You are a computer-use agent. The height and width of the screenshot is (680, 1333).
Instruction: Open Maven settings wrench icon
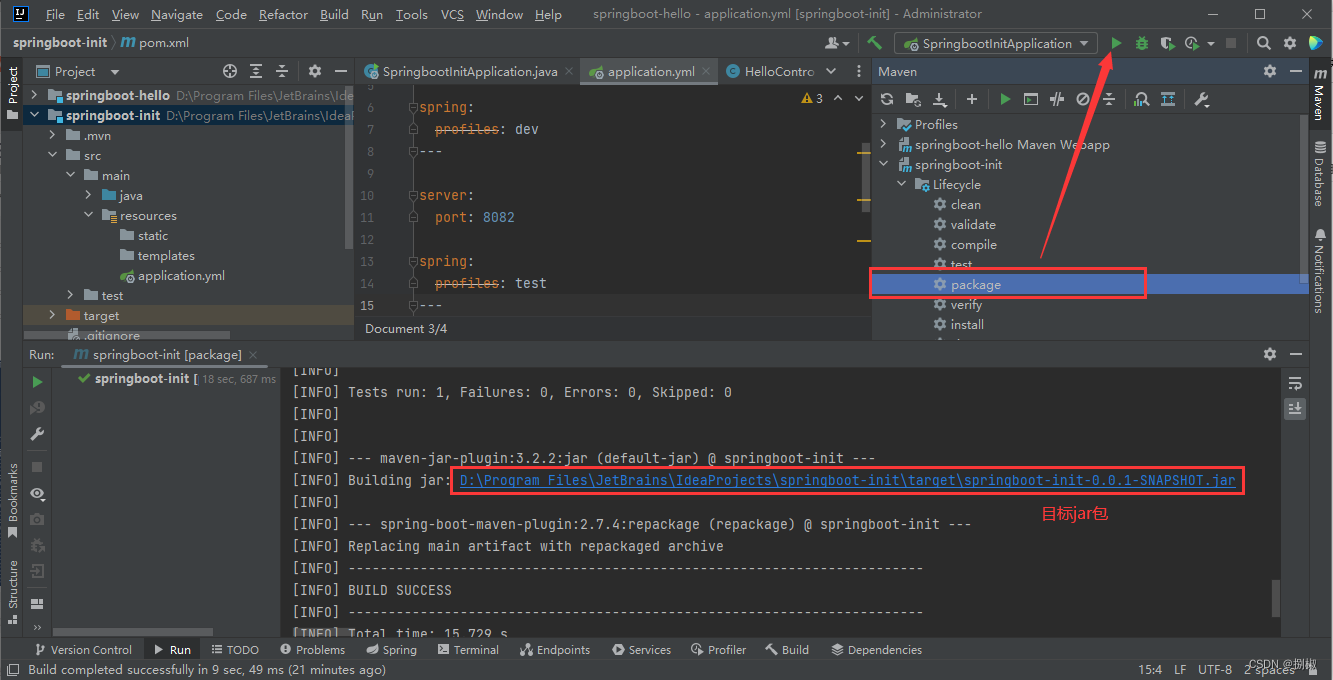(1202, 99)
